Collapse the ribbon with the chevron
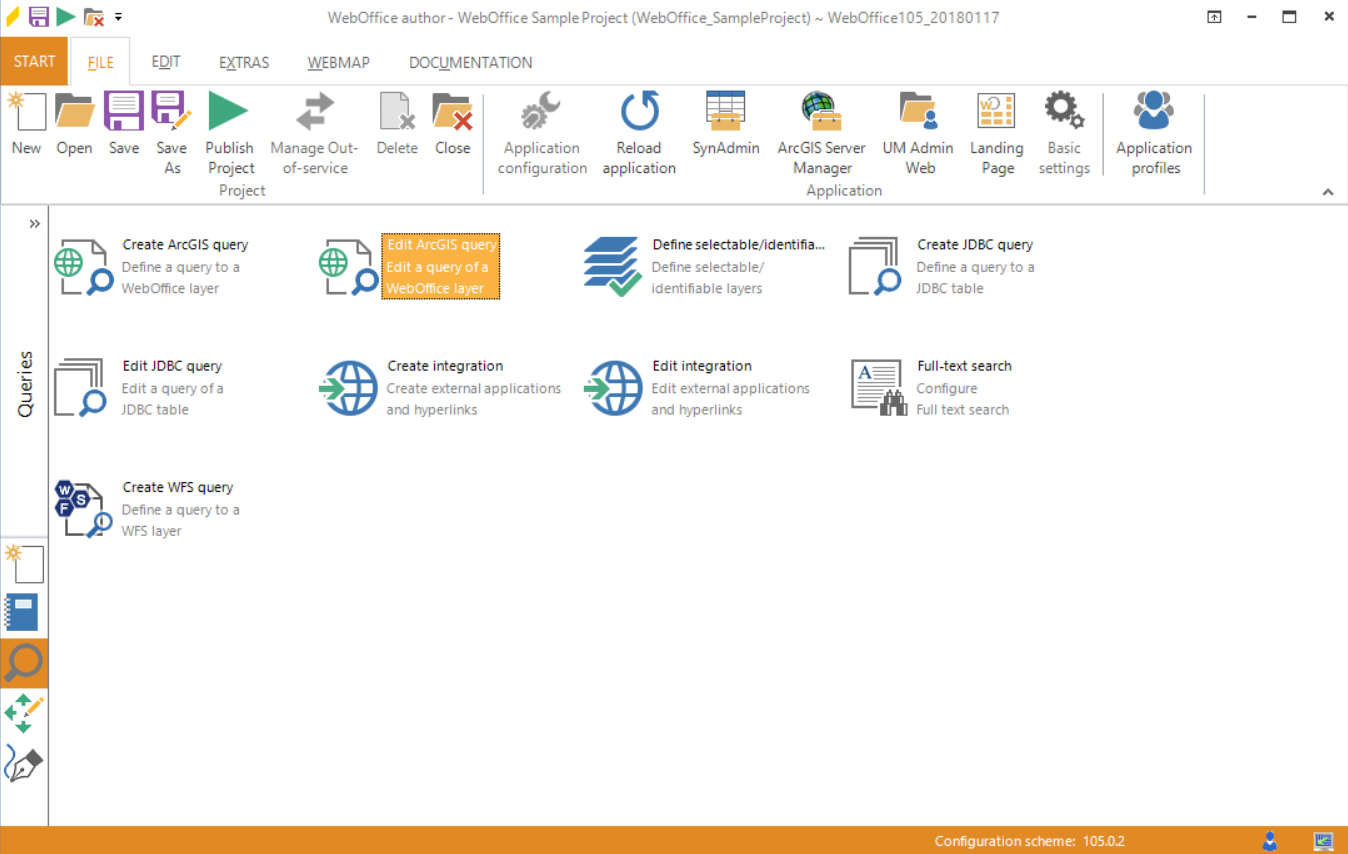Screen dimensions: 1348x854 coord(1328,192)
